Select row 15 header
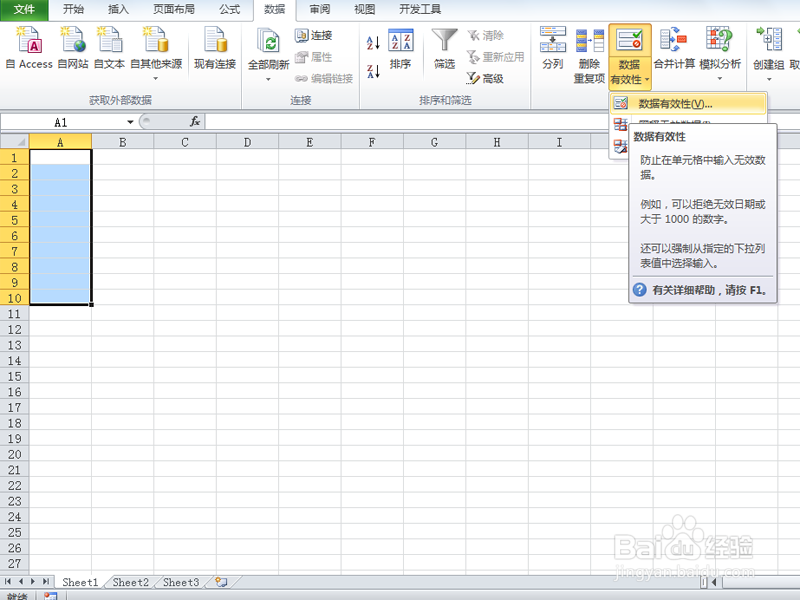The height and width of the screenshot is (600, 800). [x=15, y=377]
